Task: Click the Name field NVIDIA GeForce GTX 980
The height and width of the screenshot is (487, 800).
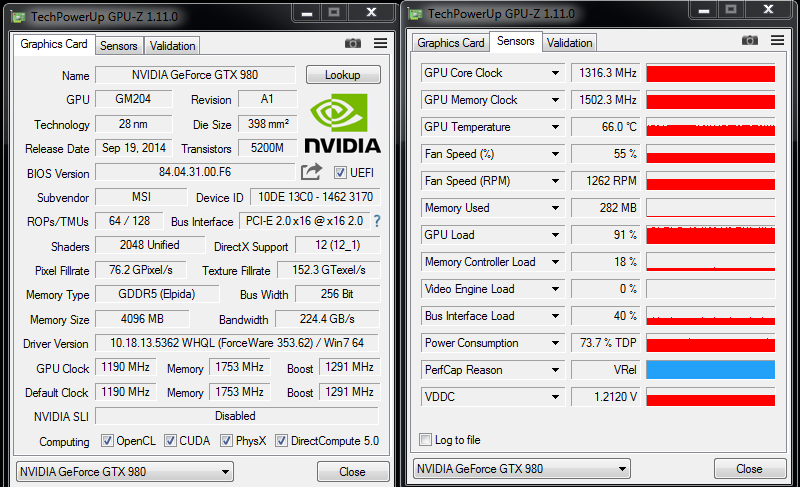Action: (x=195, y=75)
